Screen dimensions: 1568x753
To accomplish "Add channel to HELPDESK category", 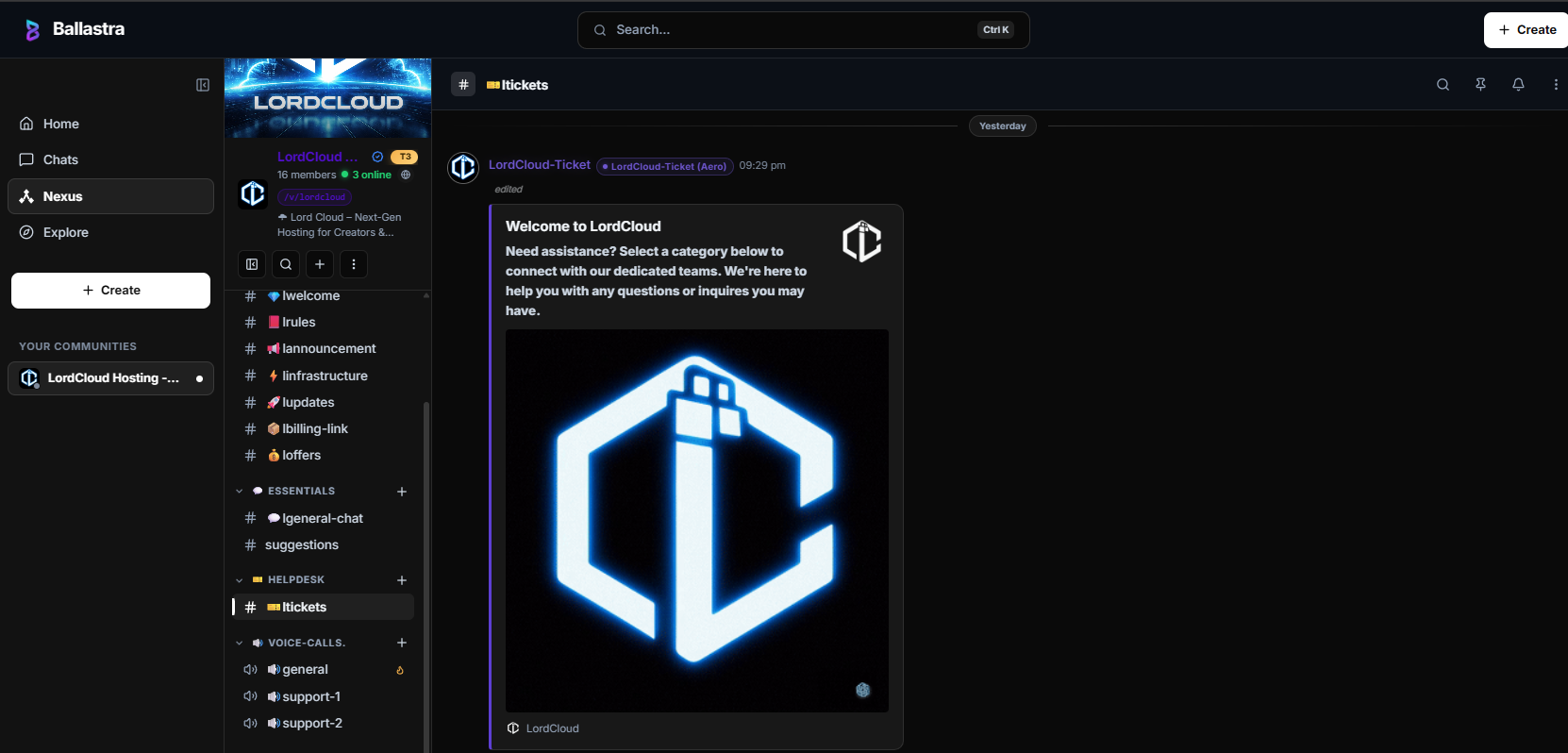I will click(x=402, y=580).
